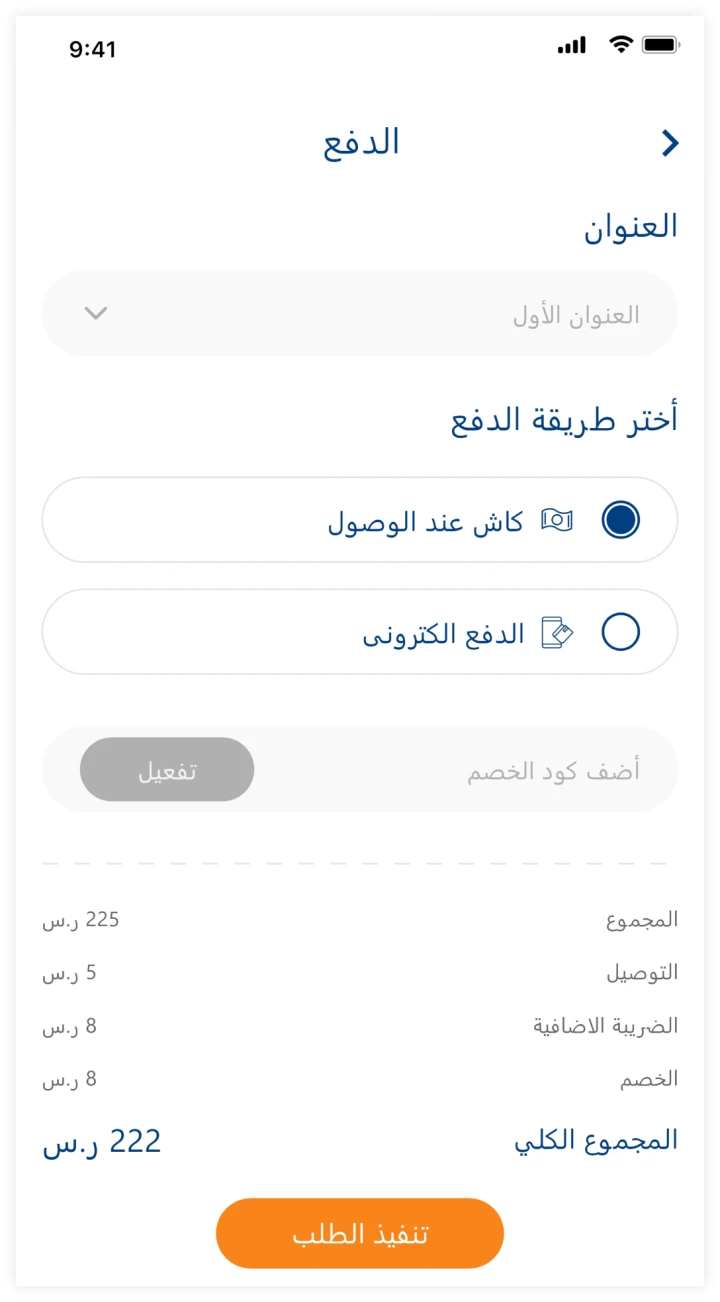Image resolution: width=720 pixels, height=1302 pixels.
Task: Tap the back chevron arrow
Action: click(x=670, y=144)
